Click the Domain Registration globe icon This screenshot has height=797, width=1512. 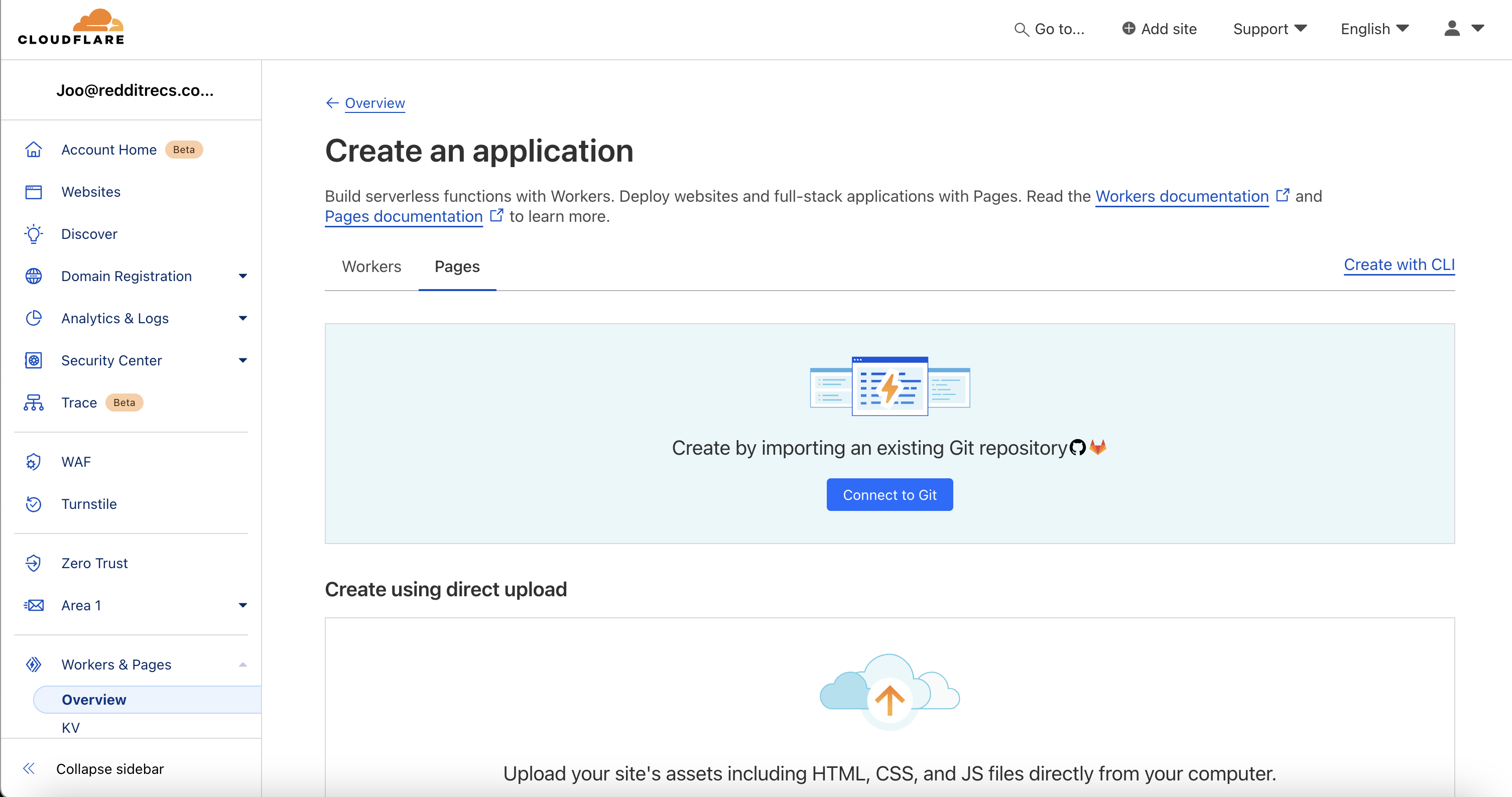click(34, 276)
